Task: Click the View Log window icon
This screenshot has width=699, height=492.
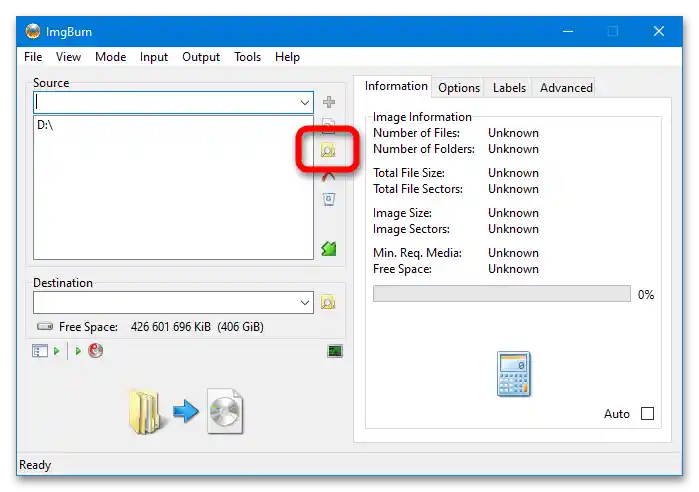Action: point(335,351)
